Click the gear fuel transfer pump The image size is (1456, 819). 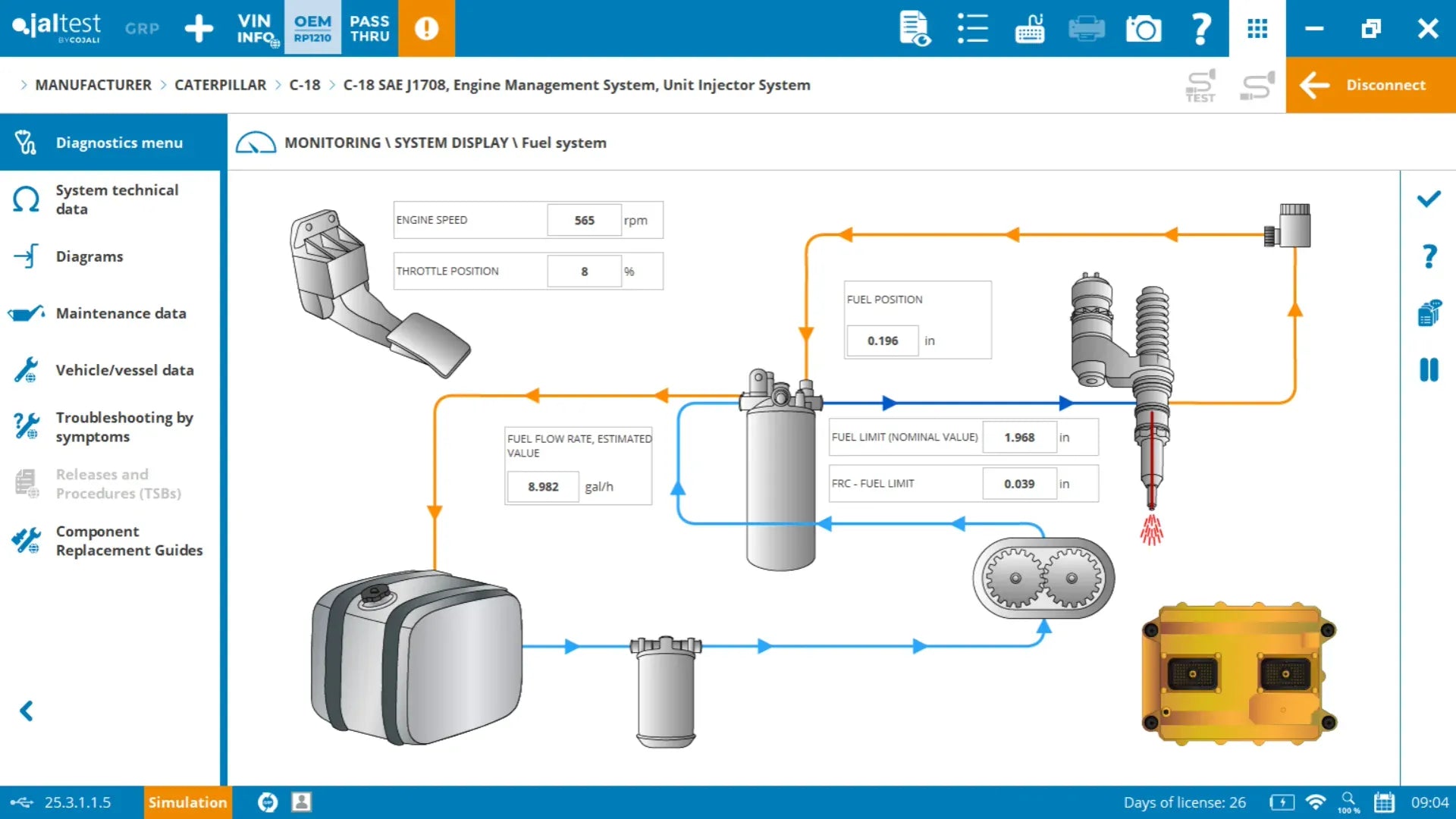click(1043, 579)
